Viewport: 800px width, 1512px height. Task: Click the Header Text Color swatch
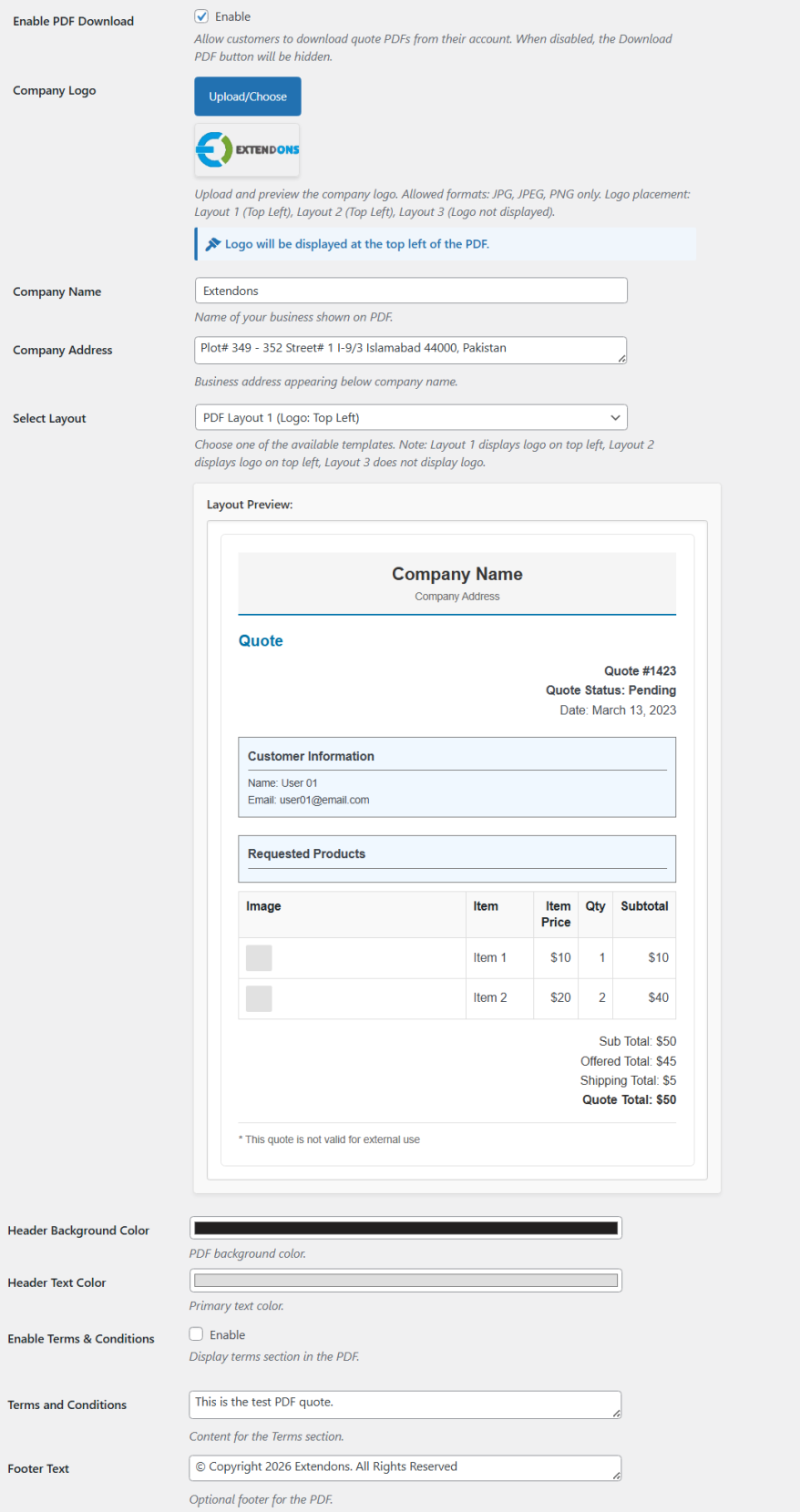(405, 1281)
